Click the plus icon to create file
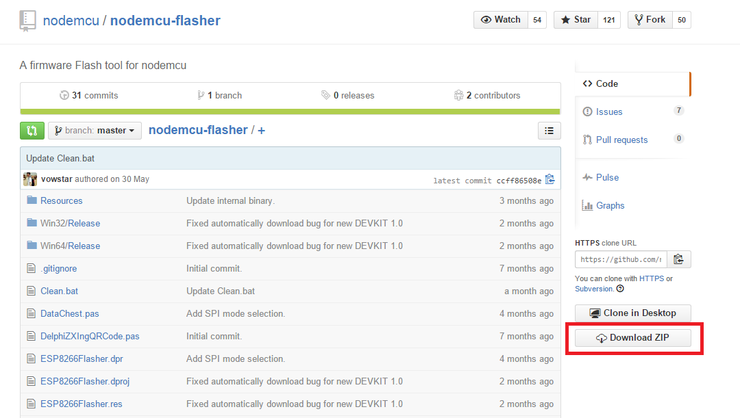The width and height of the screenshot is (740, 418). click(x=261, y=131)
